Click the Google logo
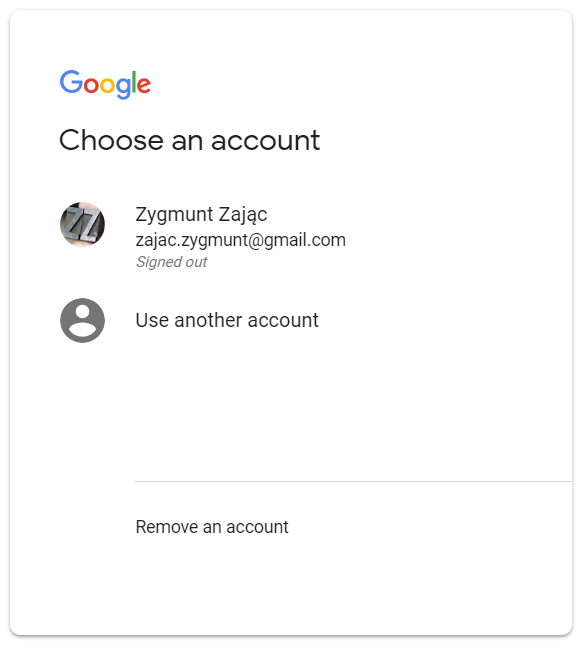 (105, 84)
